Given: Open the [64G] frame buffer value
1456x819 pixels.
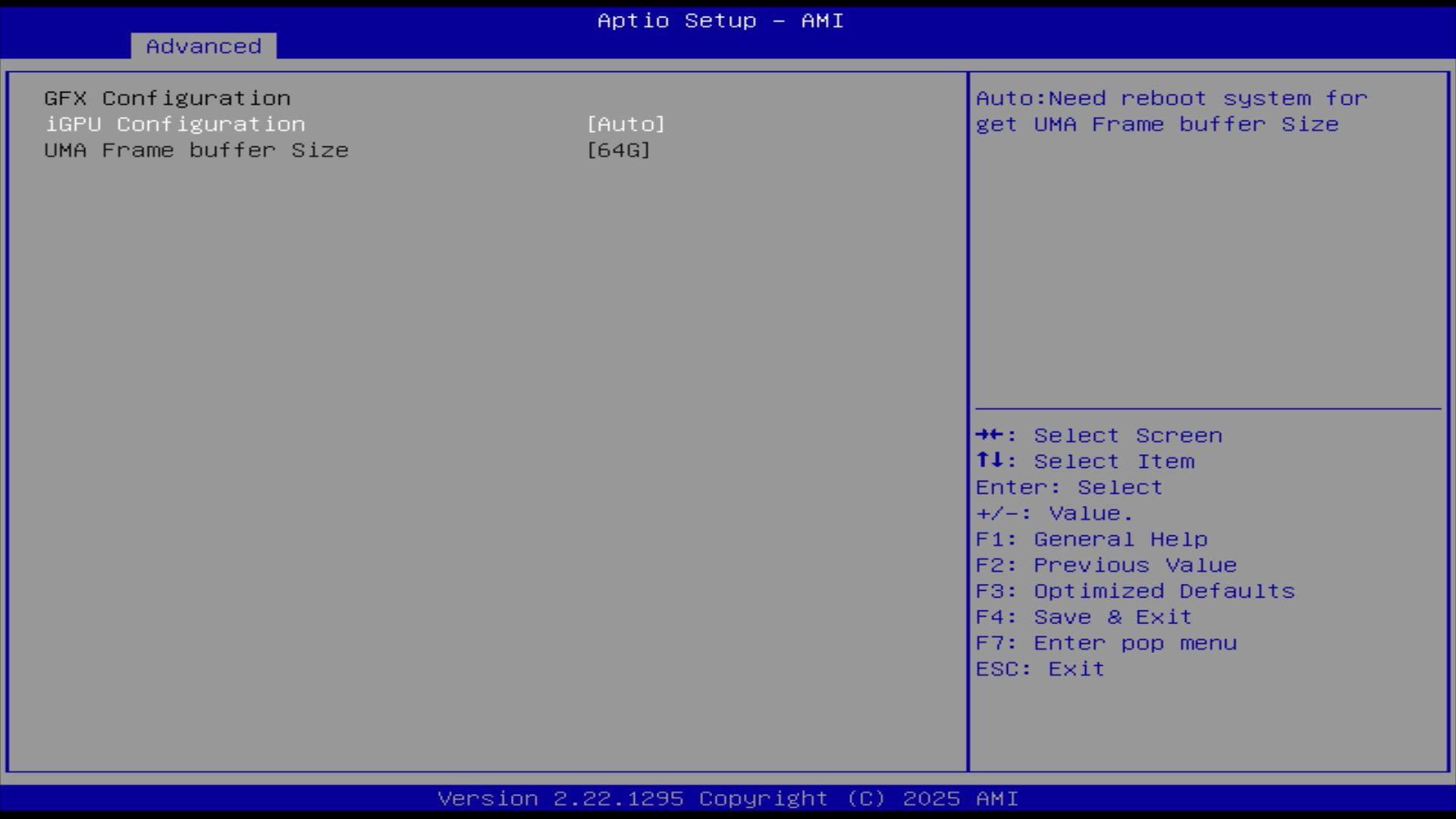Looking at the screenshot, I should point(619,150).
